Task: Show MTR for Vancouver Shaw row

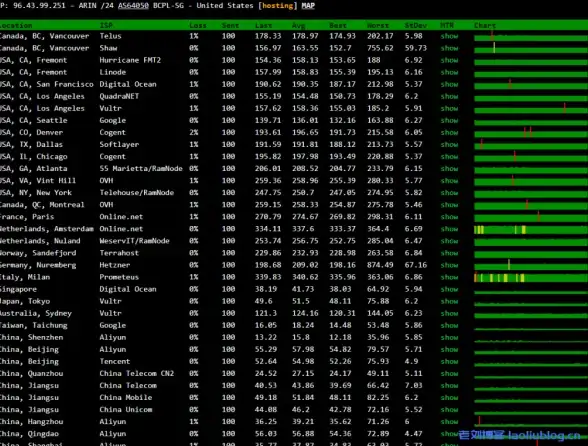Action: point(449,48)
